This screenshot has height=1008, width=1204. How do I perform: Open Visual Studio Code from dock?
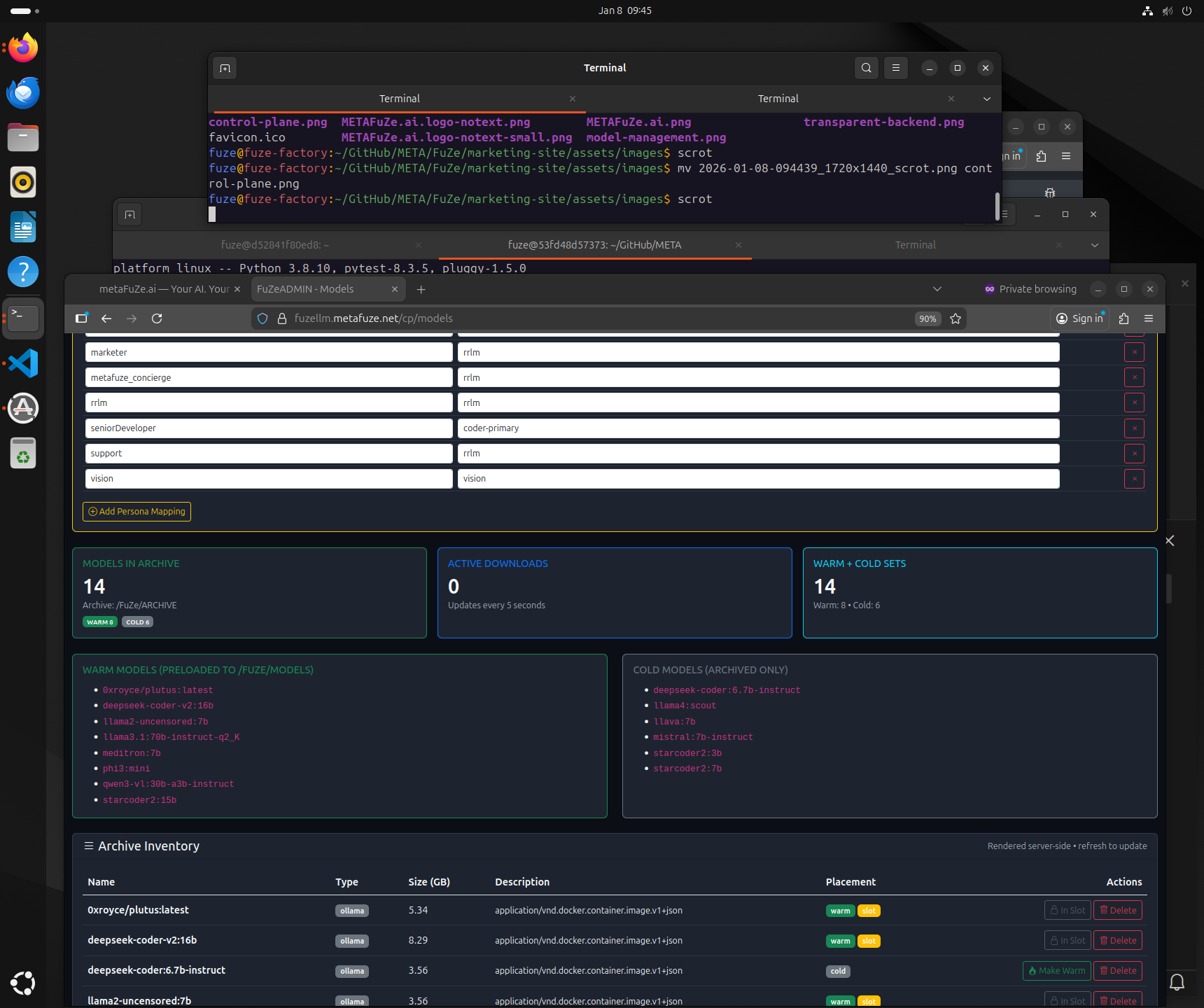pos(23,363)
